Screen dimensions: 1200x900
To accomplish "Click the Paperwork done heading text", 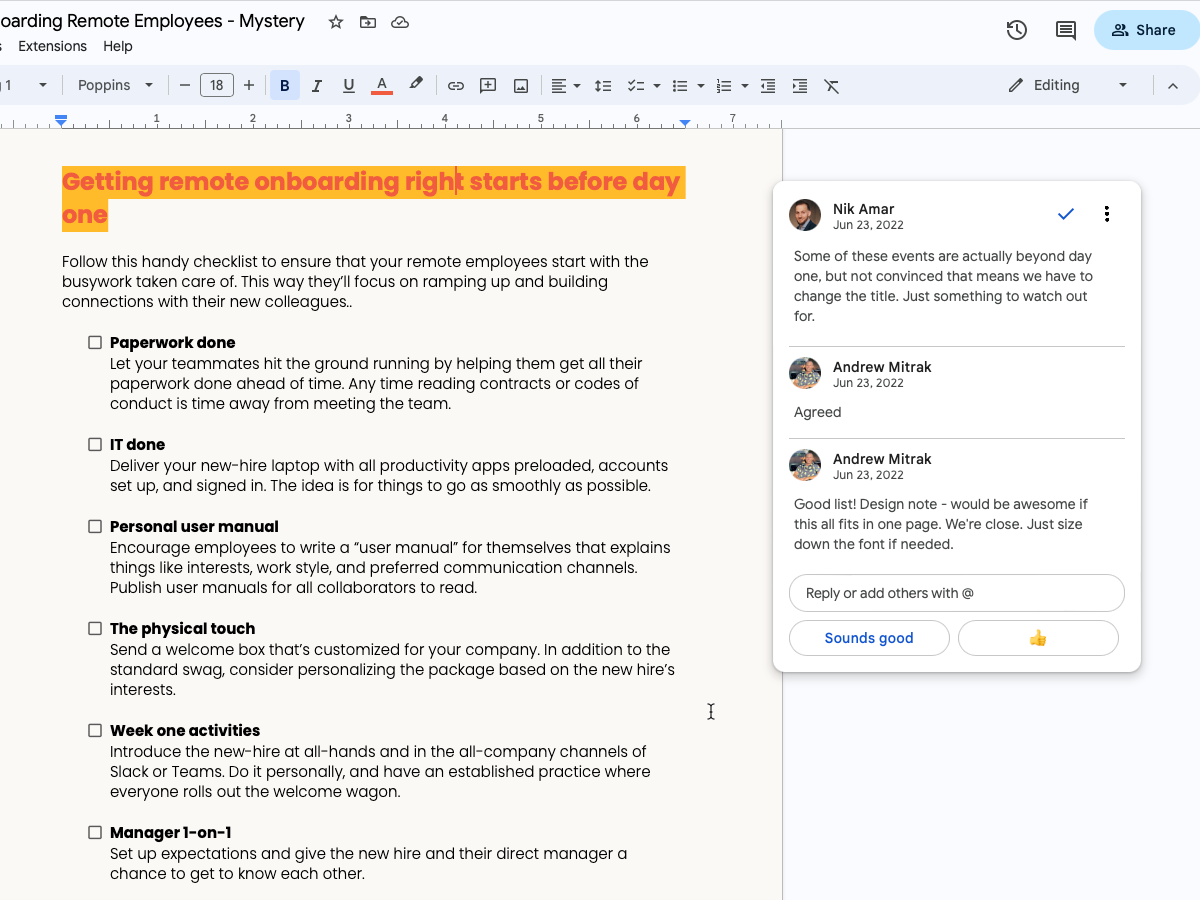I will [173, 342].
